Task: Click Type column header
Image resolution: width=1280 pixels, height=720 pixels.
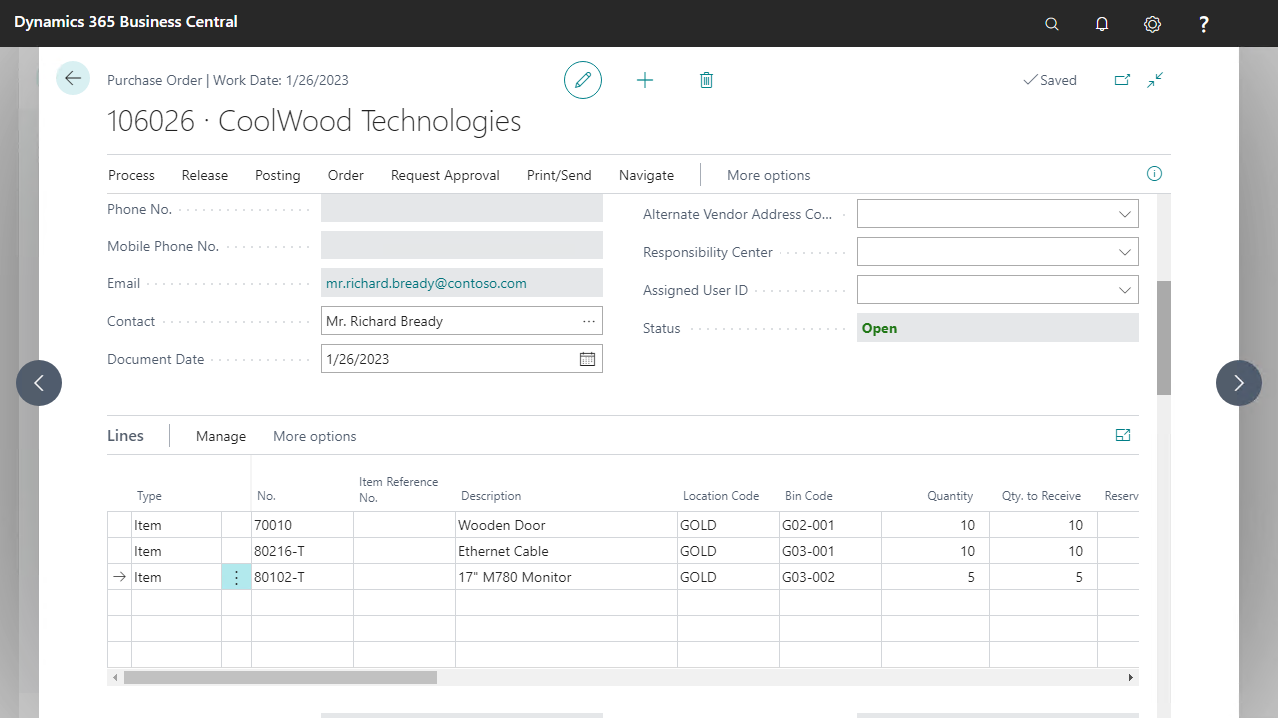Action: click(149, 496)
